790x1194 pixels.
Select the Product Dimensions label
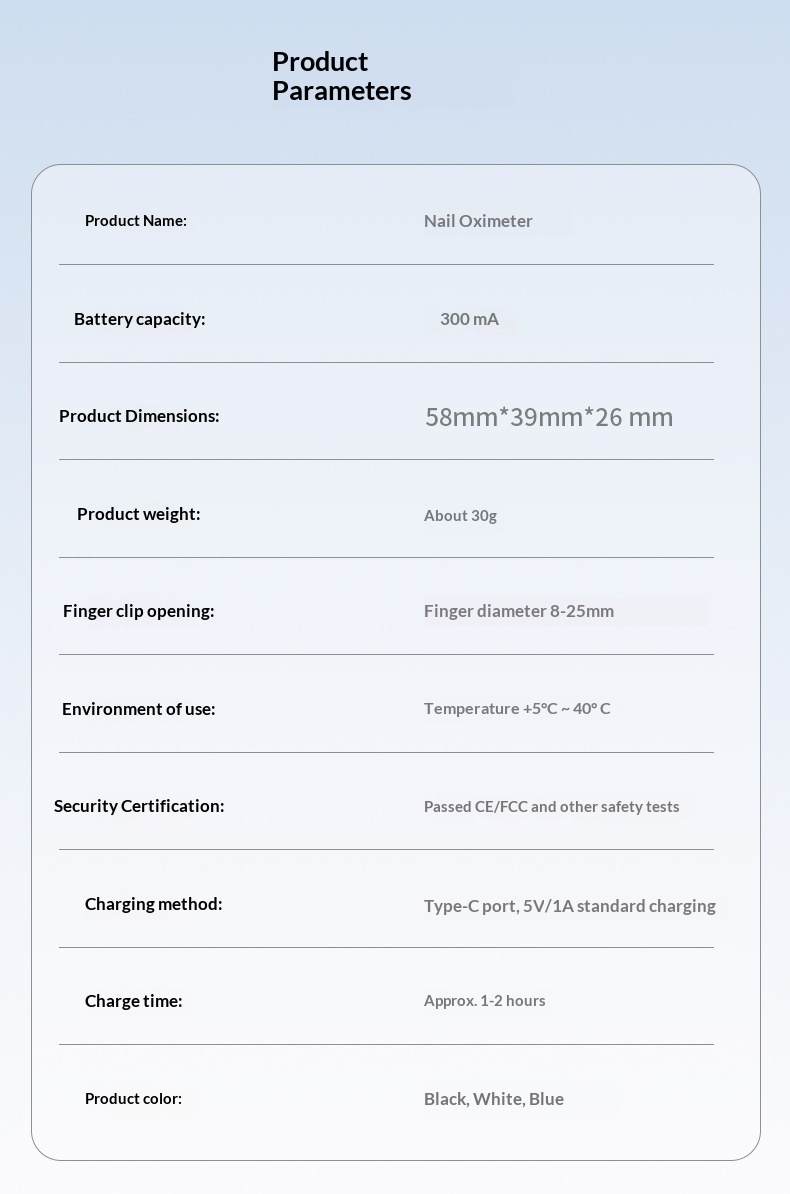(x=139, y=416)
